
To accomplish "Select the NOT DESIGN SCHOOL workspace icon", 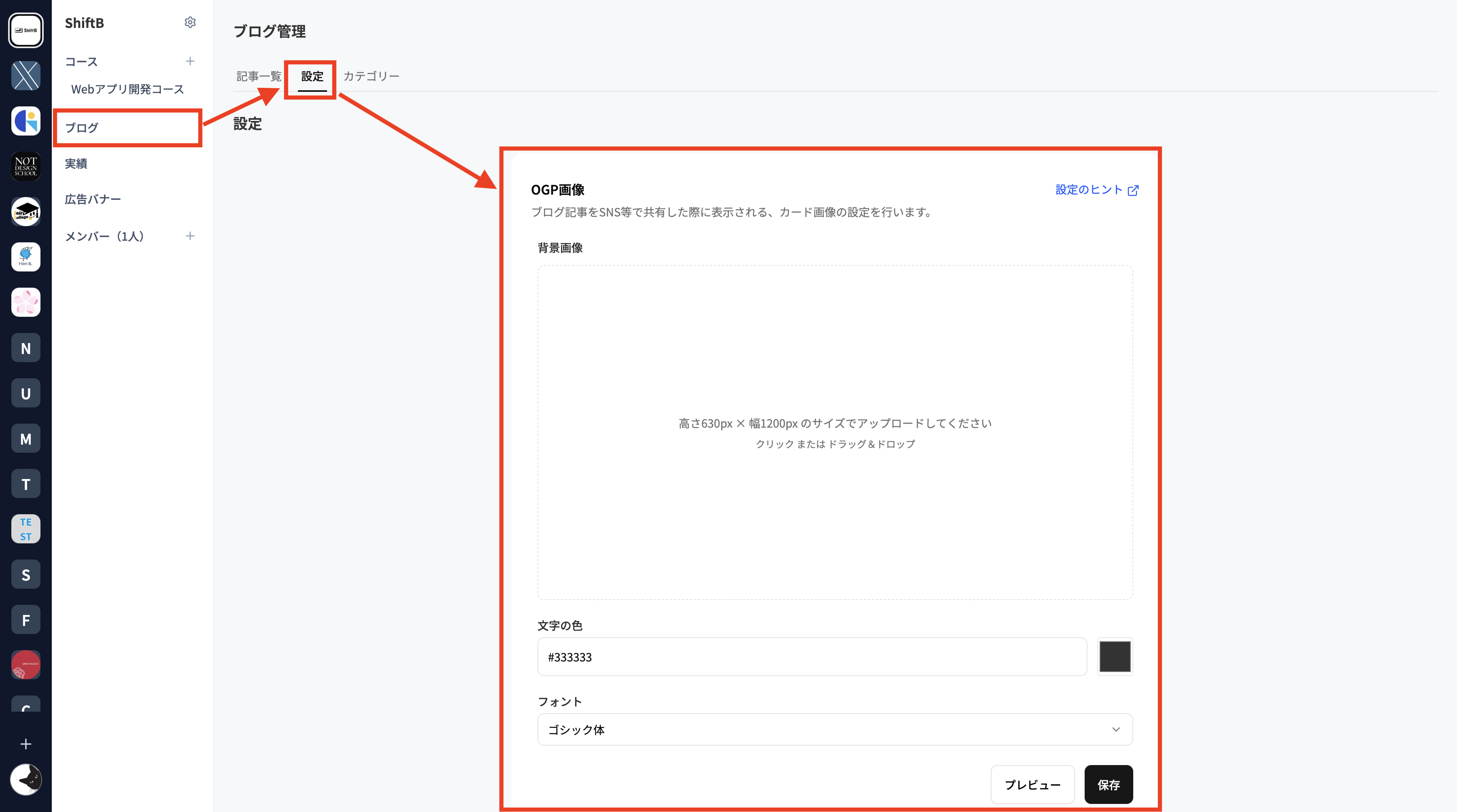I will click(x=26, y=166).
